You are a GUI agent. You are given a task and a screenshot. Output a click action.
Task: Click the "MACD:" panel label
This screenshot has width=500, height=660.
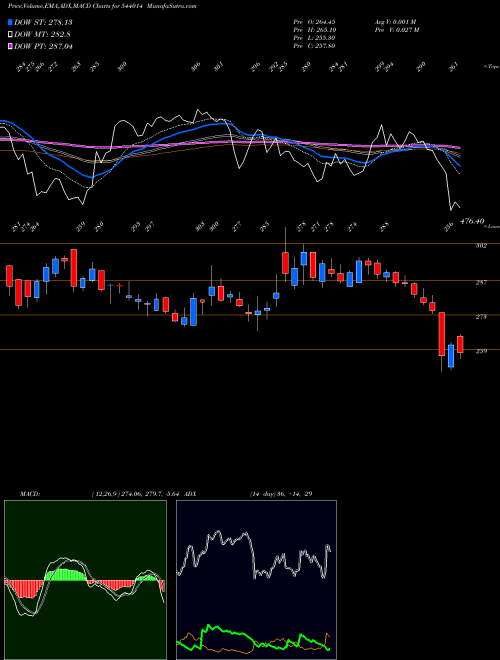pyautogui.click(x=30, y=494)
